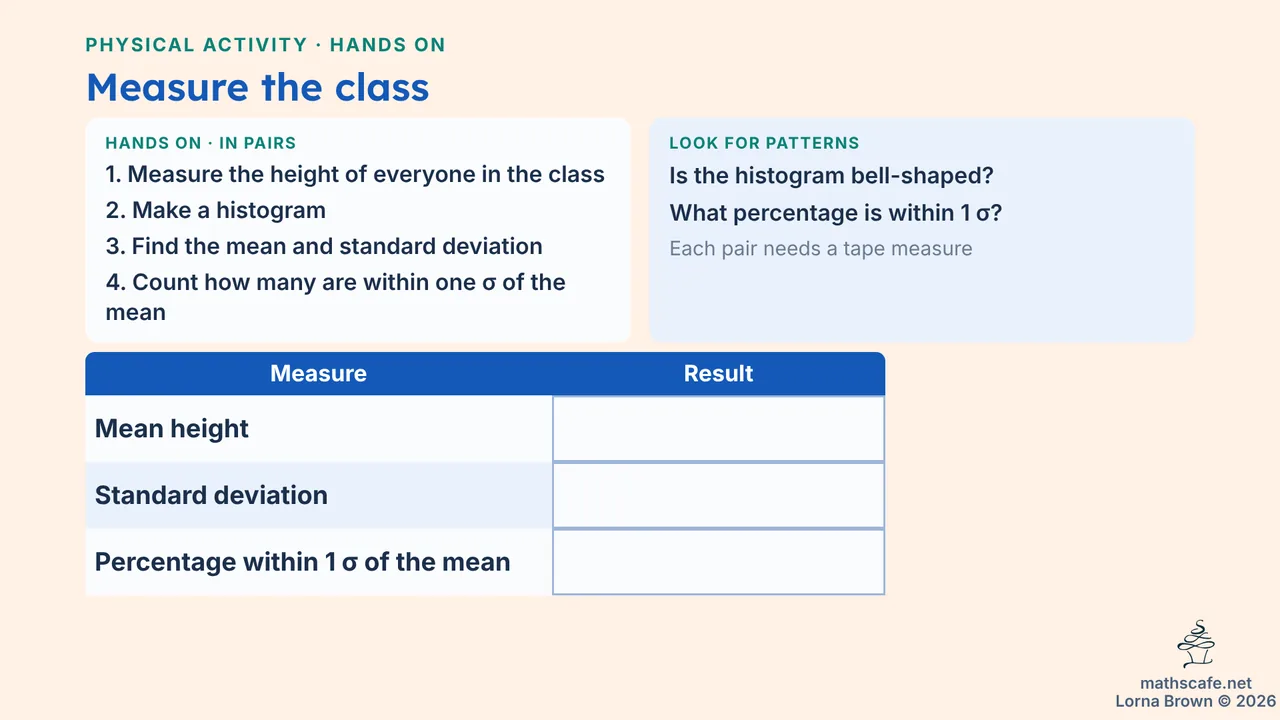Select the histogram bell-shaped question
The height and width of the screenshot is (720, 1280).
[831, 176]
